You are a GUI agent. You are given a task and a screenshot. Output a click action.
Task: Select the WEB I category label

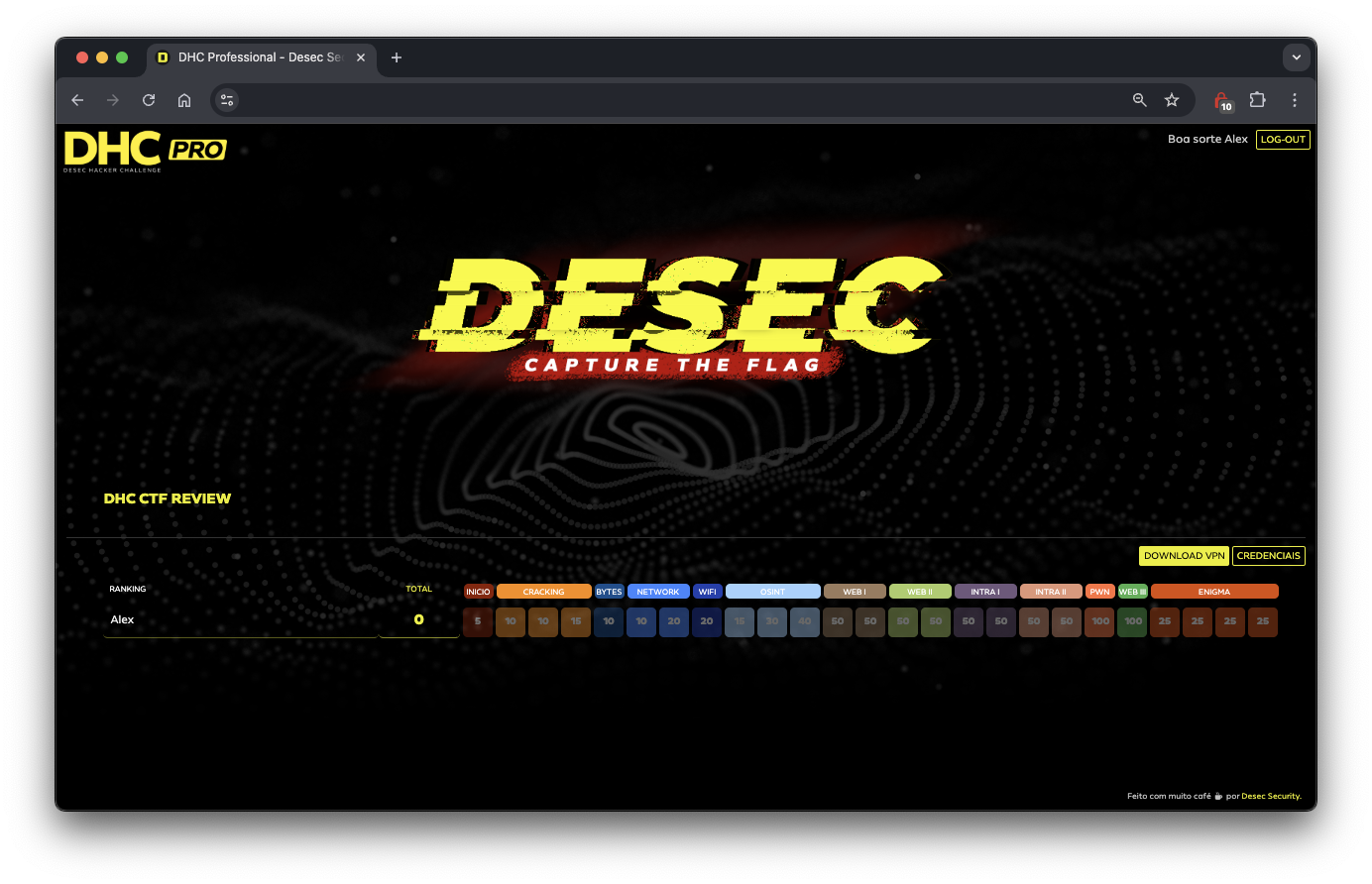coord(855,592)
